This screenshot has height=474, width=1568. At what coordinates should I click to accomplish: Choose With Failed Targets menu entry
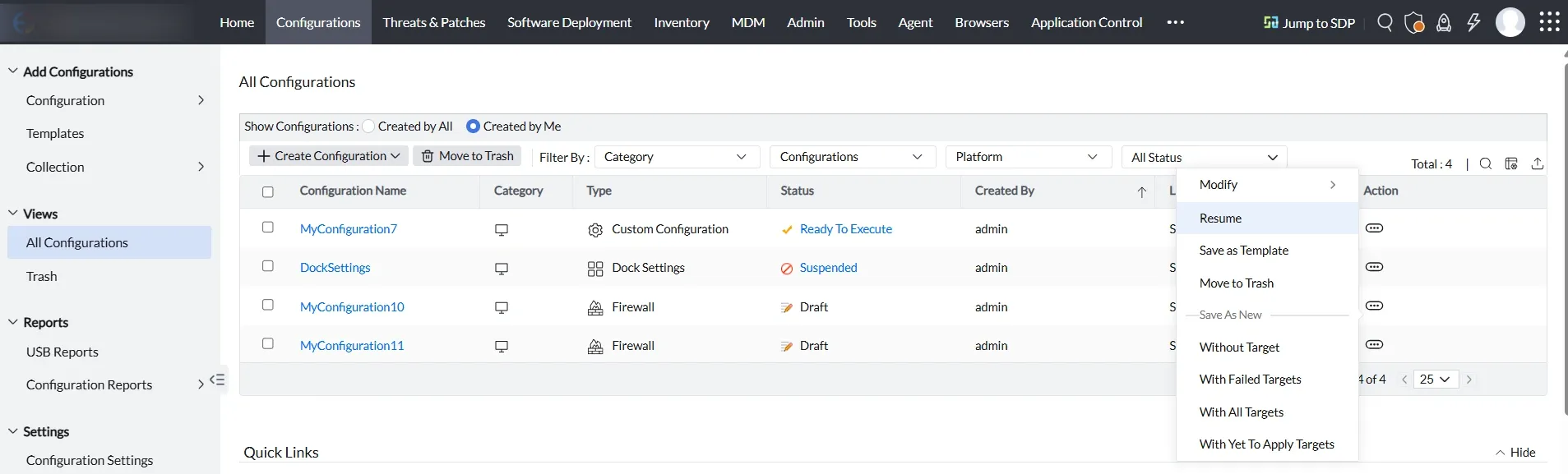[x=1267, y=380]
